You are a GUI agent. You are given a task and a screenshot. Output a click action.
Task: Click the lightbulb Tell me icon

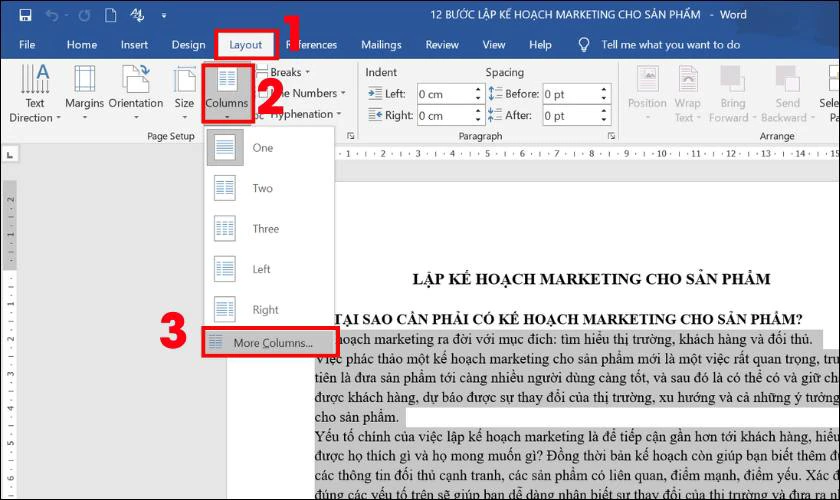point(584,45)
